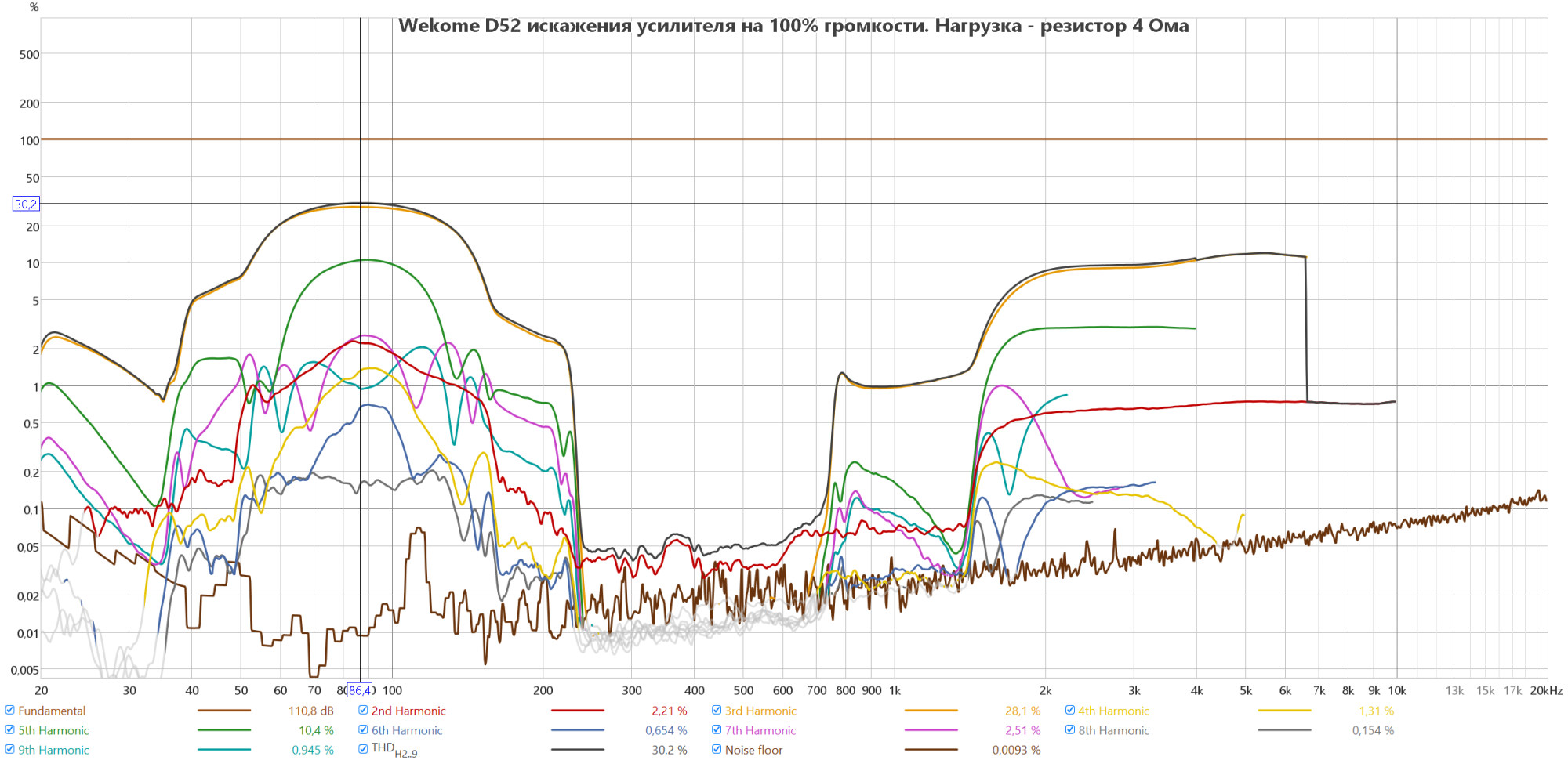1568x760 pixels.
Task: Click the 3rd Harmonic orange line swatch
Action: click(x=931, y=711)
